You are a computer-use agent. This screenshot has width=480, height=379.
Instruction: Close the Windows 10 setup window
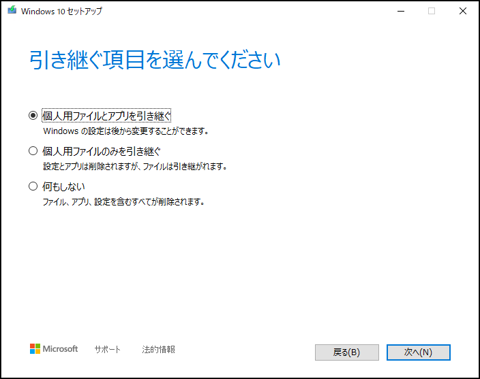coord(463,11)
